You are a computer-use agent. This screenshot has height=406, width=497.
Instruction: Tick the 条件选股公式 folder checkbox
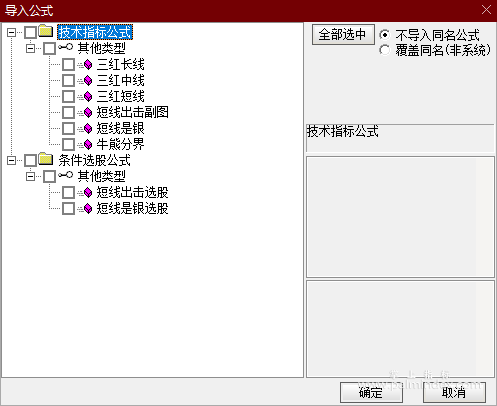[30, 160]
